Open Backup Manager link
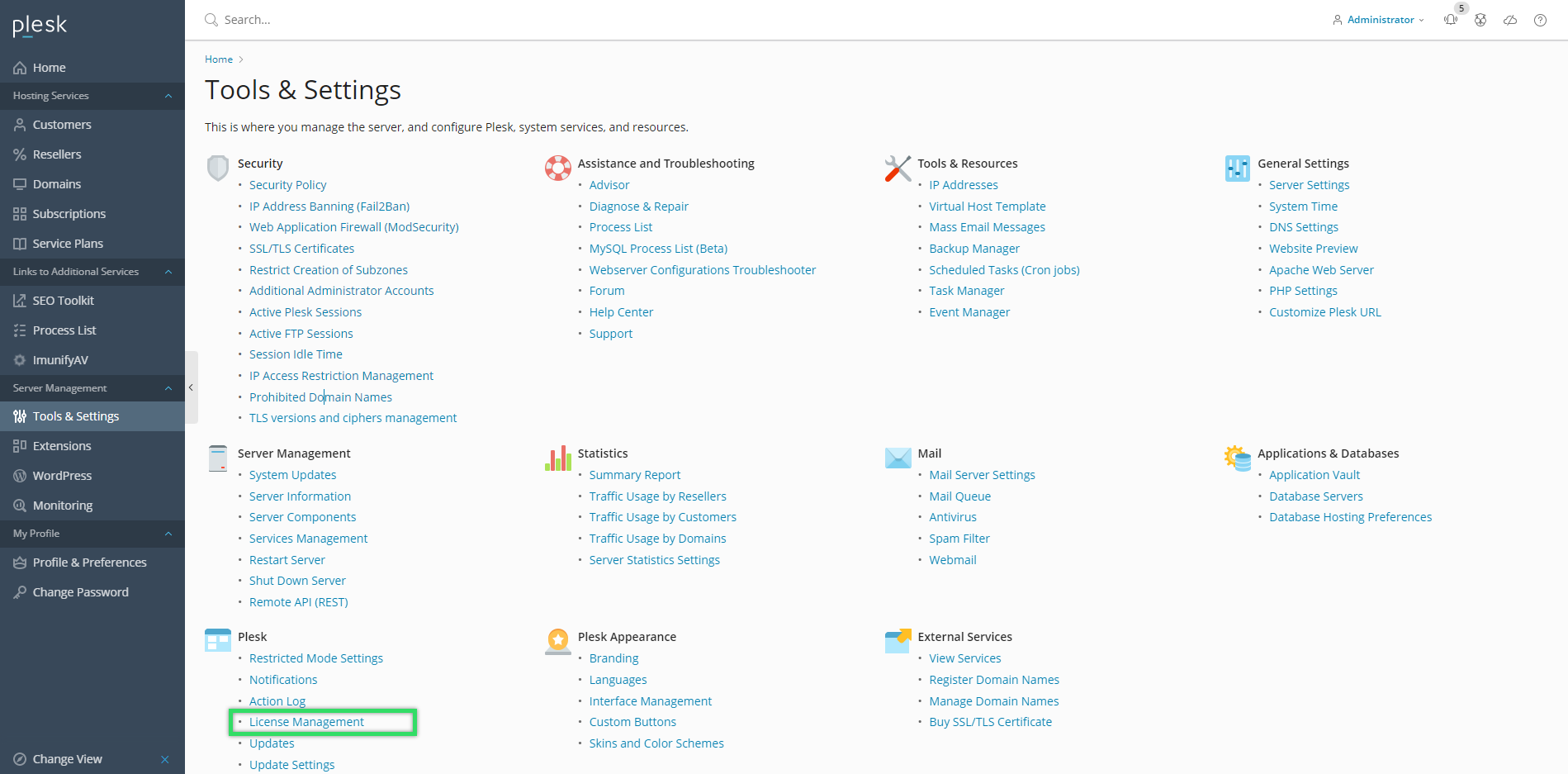1568x774 pixels. pos(974,249)
